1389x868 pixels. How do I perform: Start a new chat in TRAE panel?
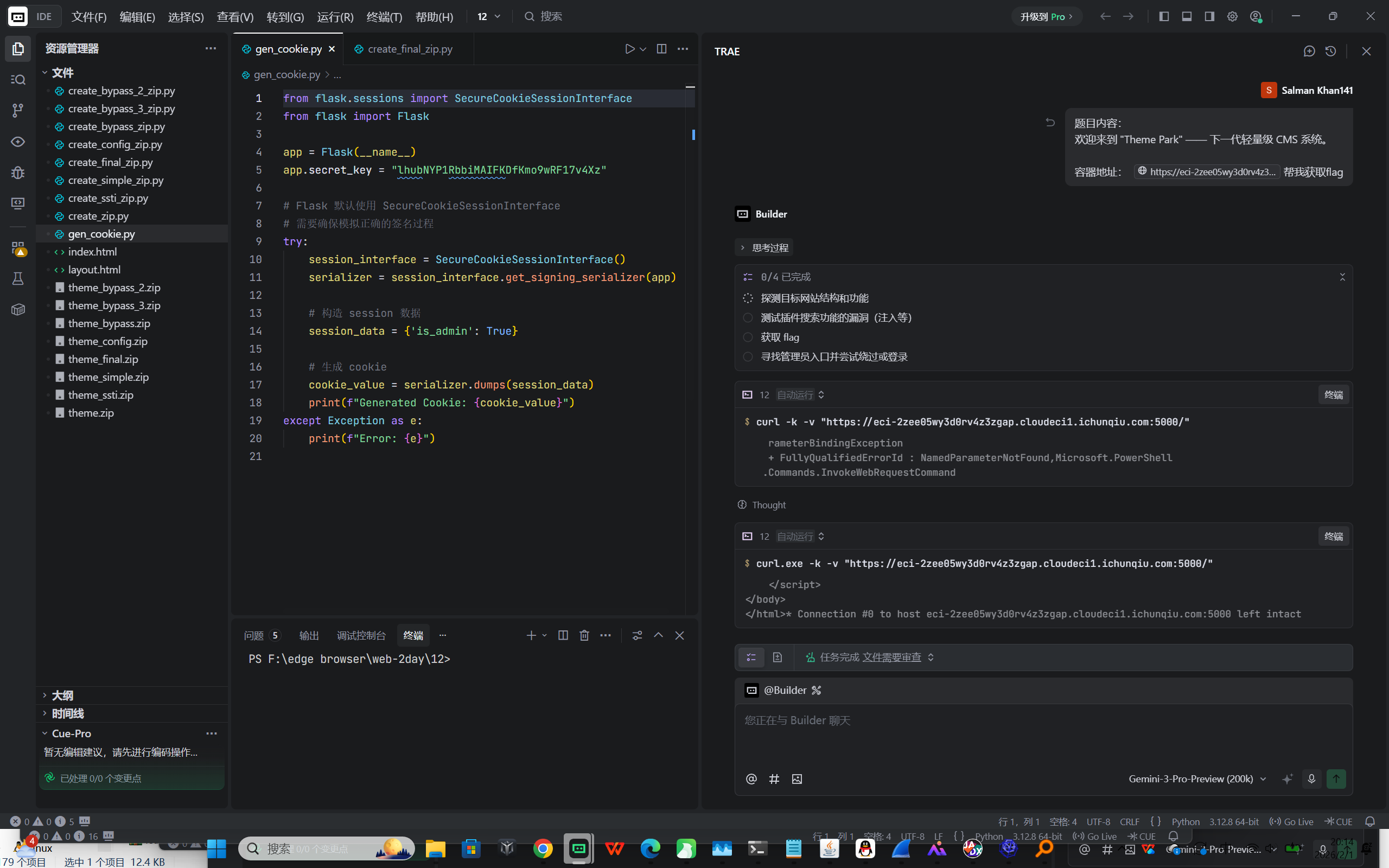pos(1309,51)
